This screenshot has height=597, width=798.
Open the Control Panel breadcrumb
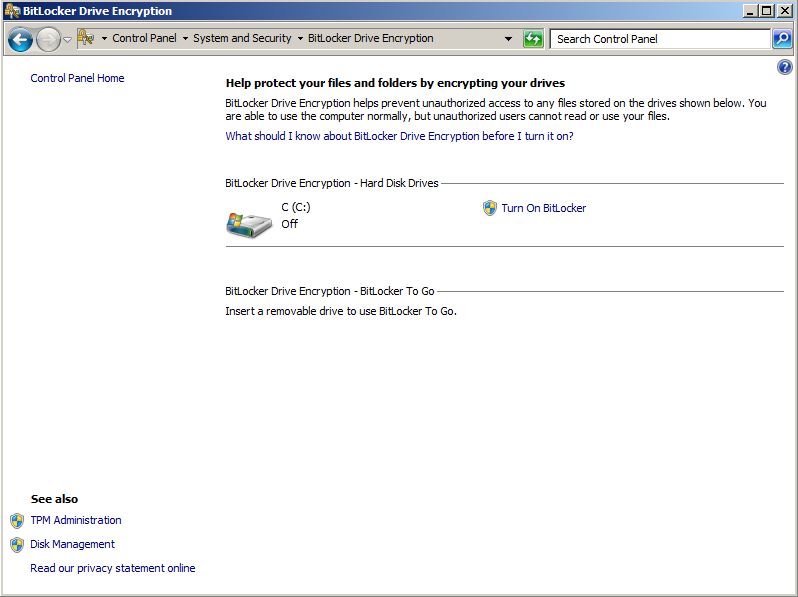145,38
